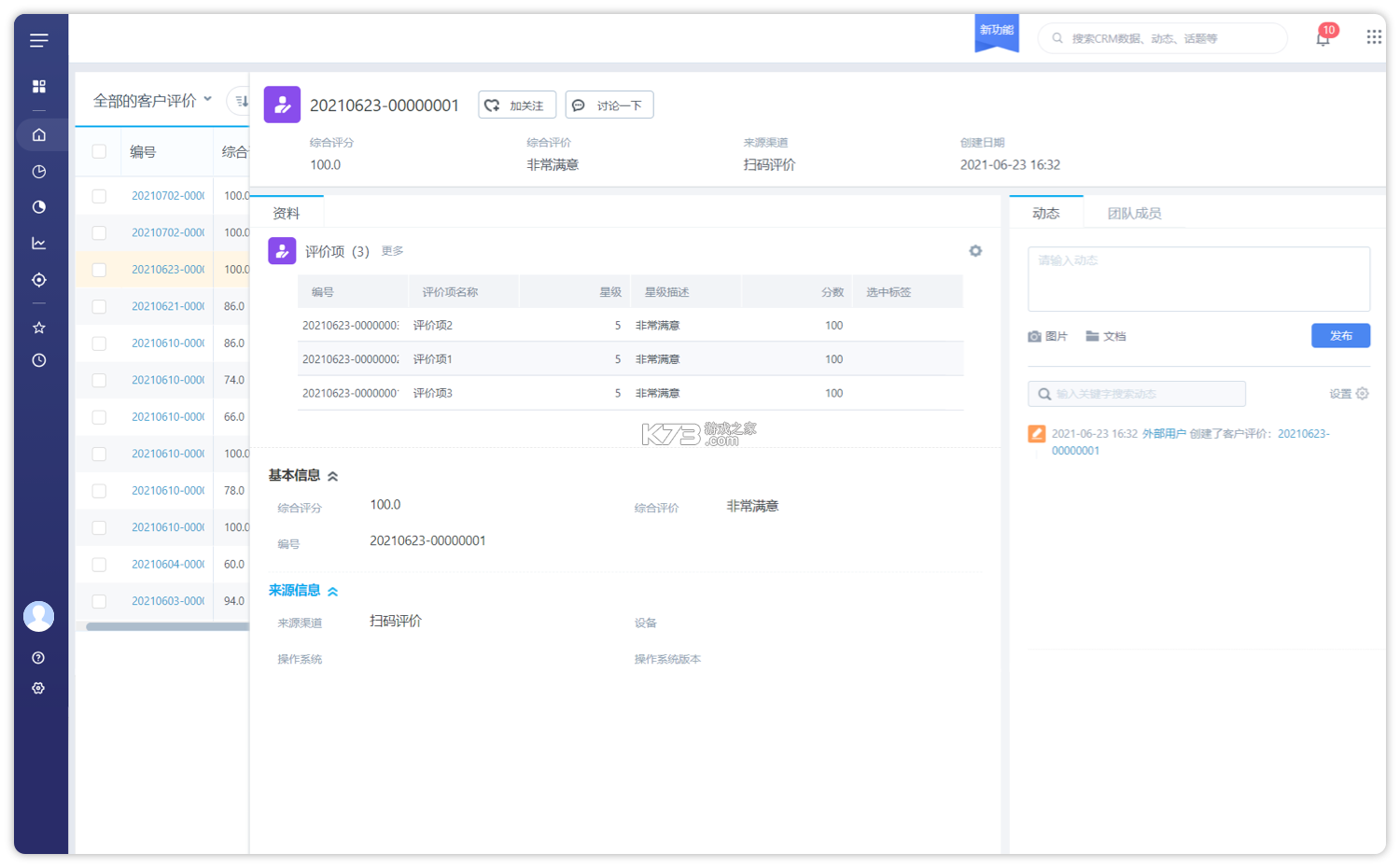Focus the 搜索CRM数据 search box
The height and width of the screenshot is (868, 1400).
pyautogui.click(x=1163, y=38)
